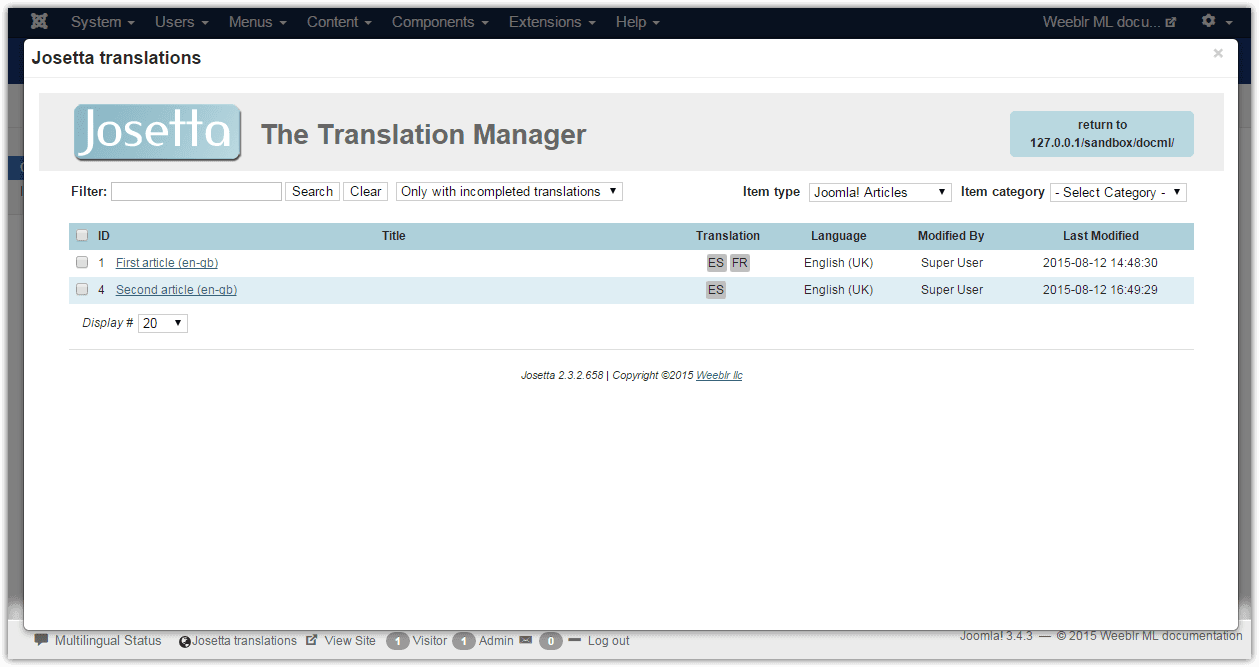Click the Weeblr llc copyright link

click(x=719, y=376)
